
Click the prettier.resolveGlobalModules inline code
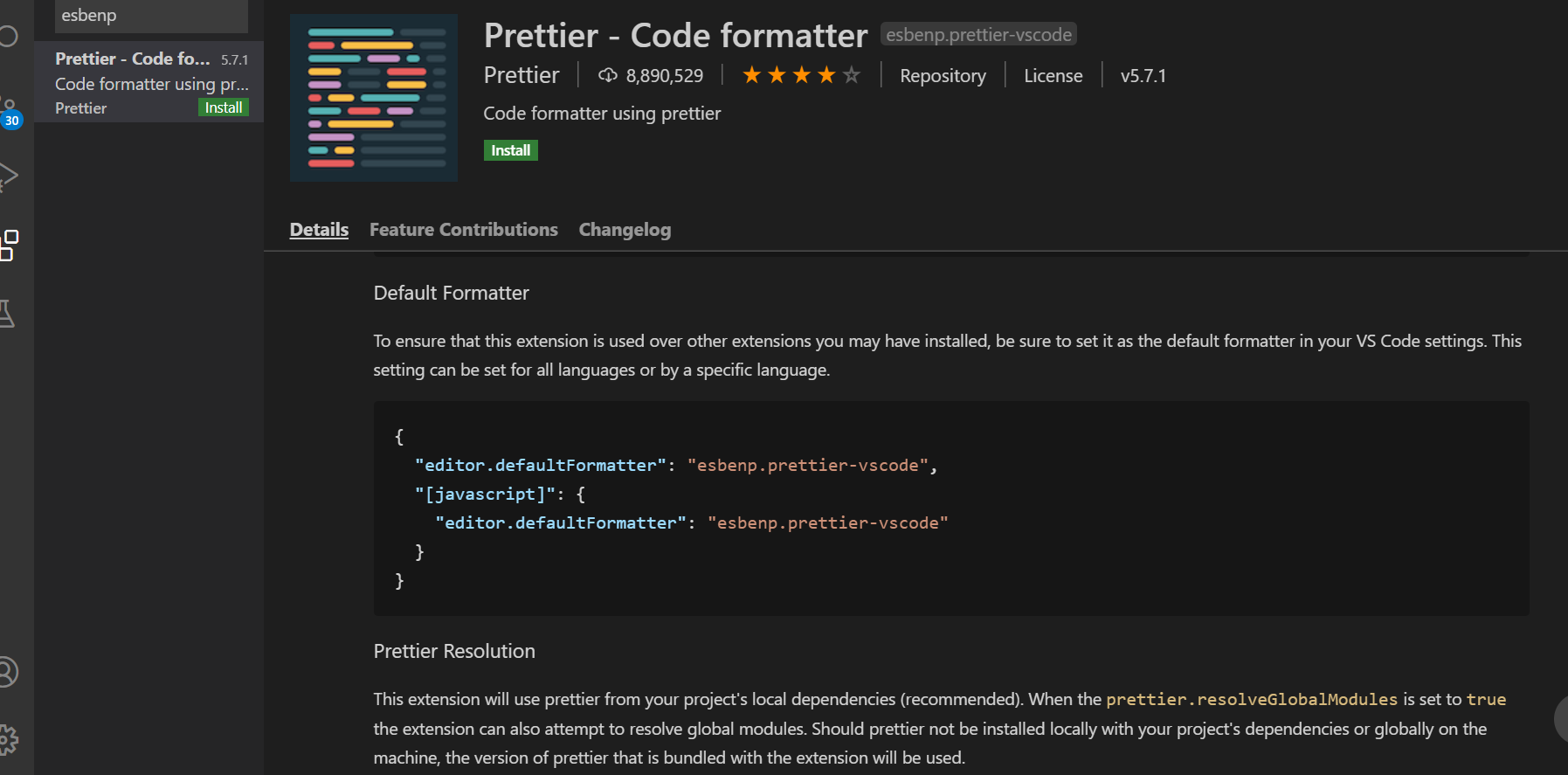pos(1252,699)
